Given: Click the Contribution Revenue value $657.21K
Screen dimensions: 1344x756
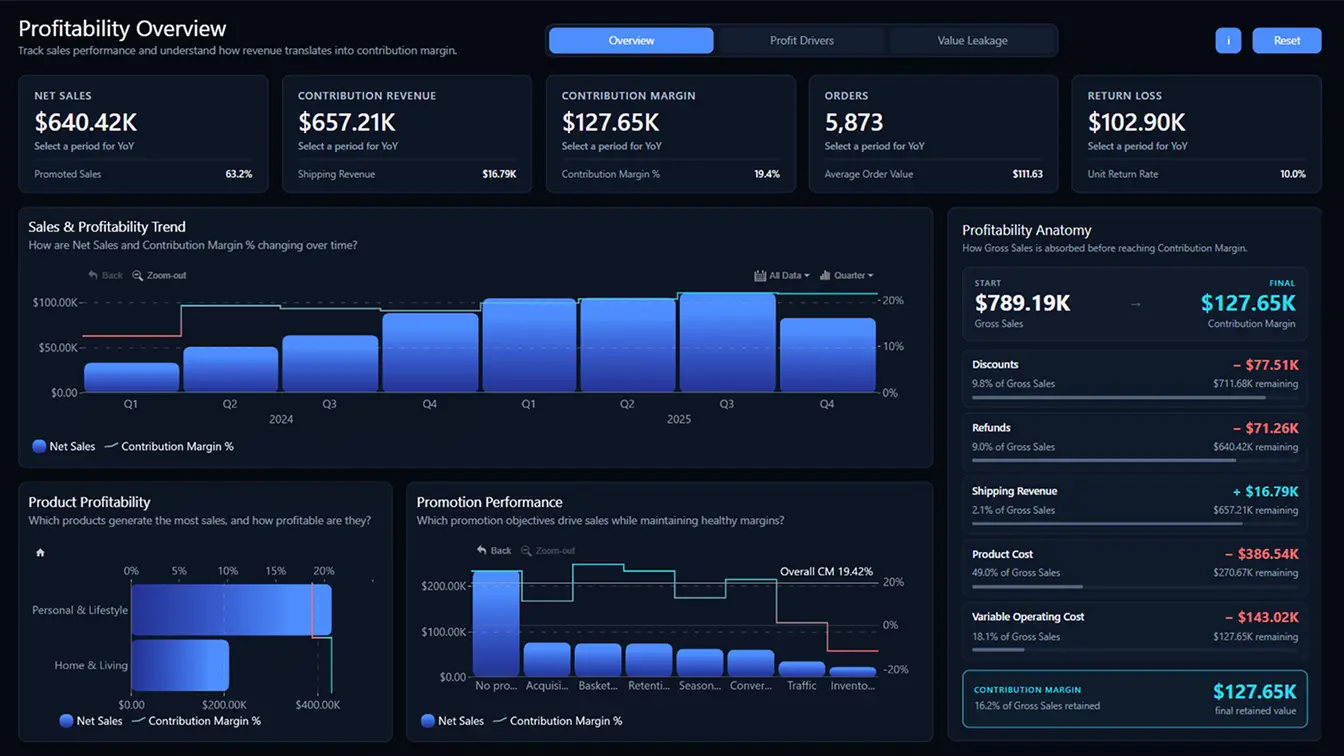Looking at the screenshot, I should tap(347, 122).
